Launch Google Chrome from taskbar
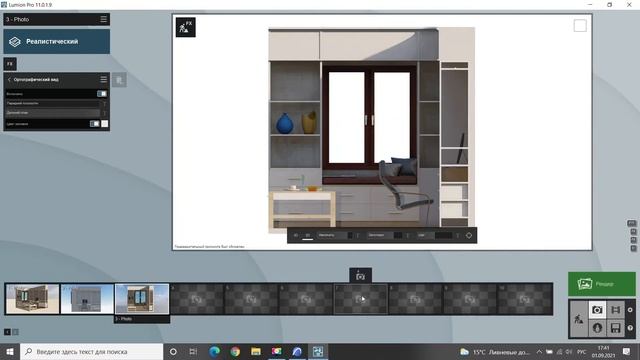Screen dimensions: 640x360 click(235, 351)
